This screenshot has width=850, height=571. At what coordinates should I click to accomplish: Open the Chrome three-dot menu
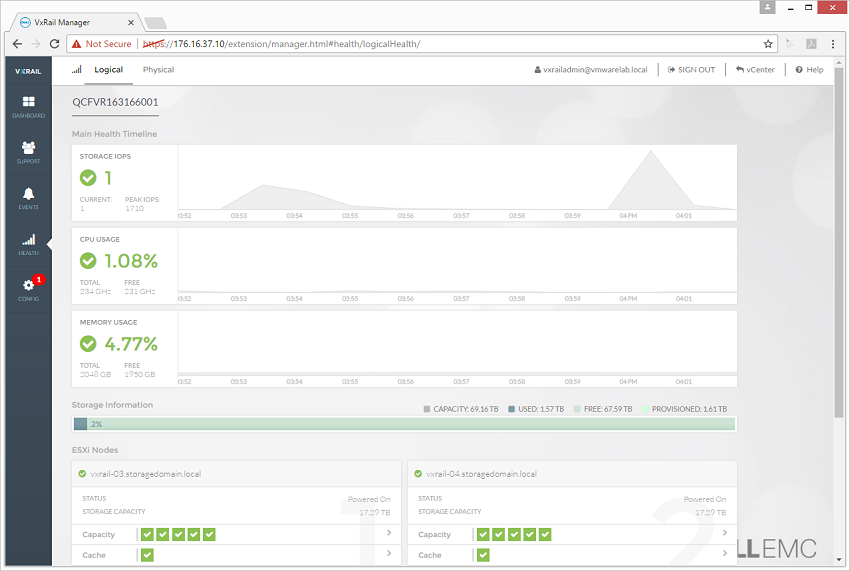click(x=833, y=44)
